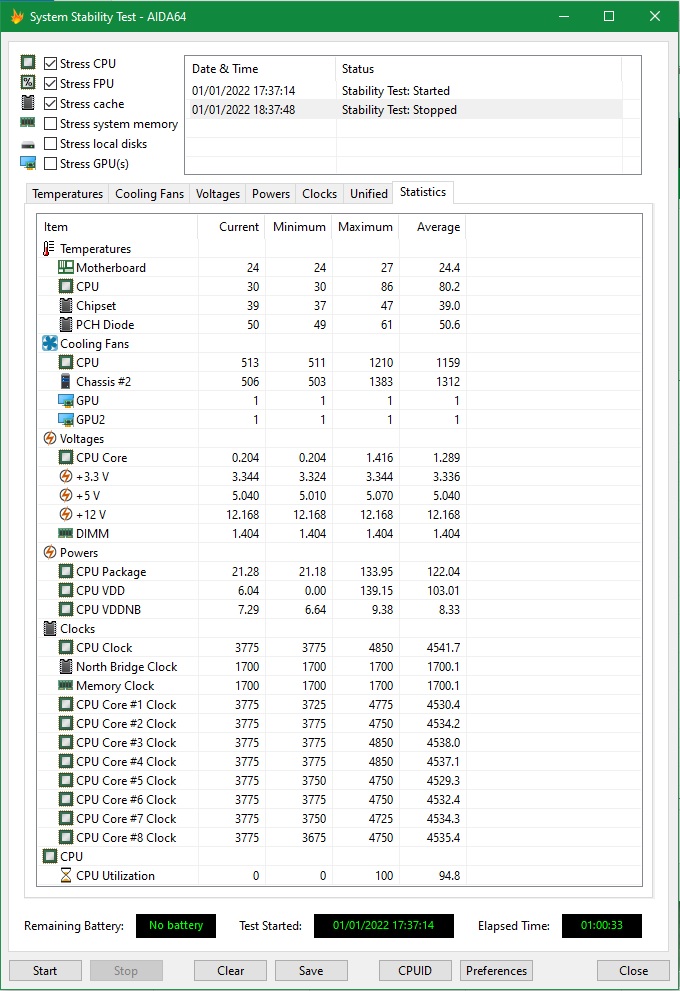This screenshot has width=680, height=991.
Task: Select the Unified tab
Action: pos(368,193)
